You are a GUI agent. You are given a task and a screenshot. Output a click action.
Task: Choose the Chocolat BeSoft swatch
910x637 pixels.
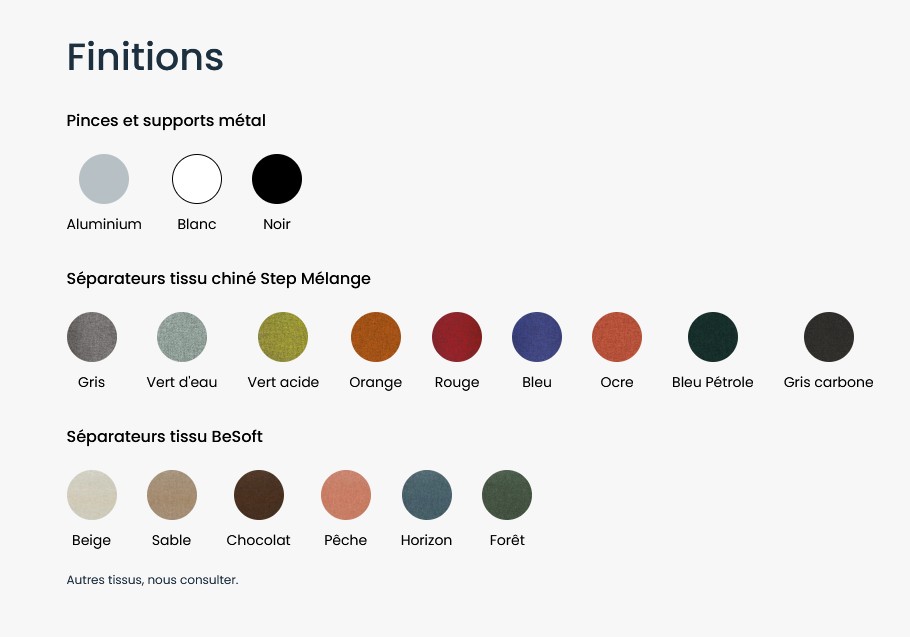pyautogui.click(x=259, y=495)
